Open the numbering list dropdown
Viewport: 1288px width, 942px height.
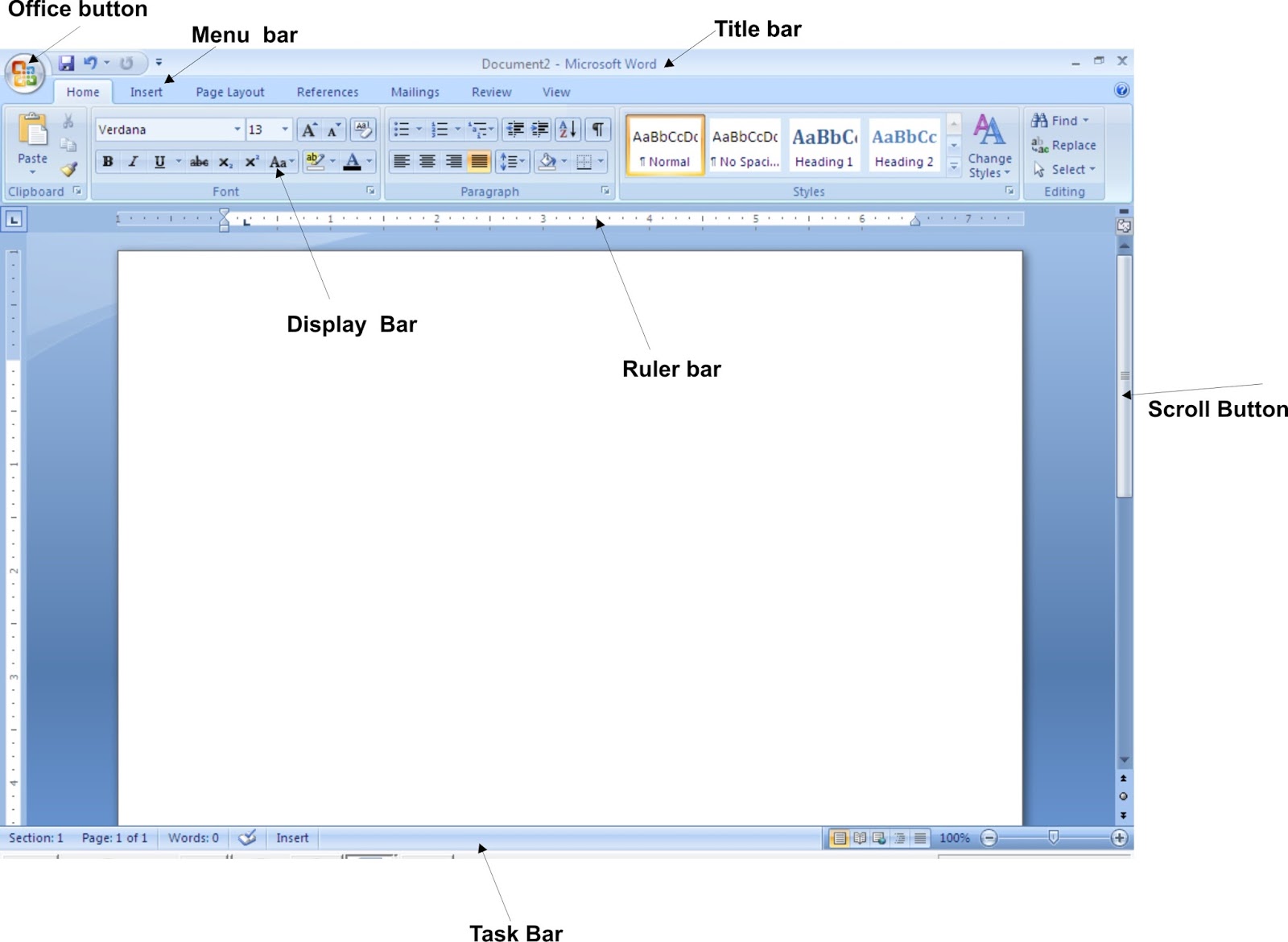(x=457, y=130)
